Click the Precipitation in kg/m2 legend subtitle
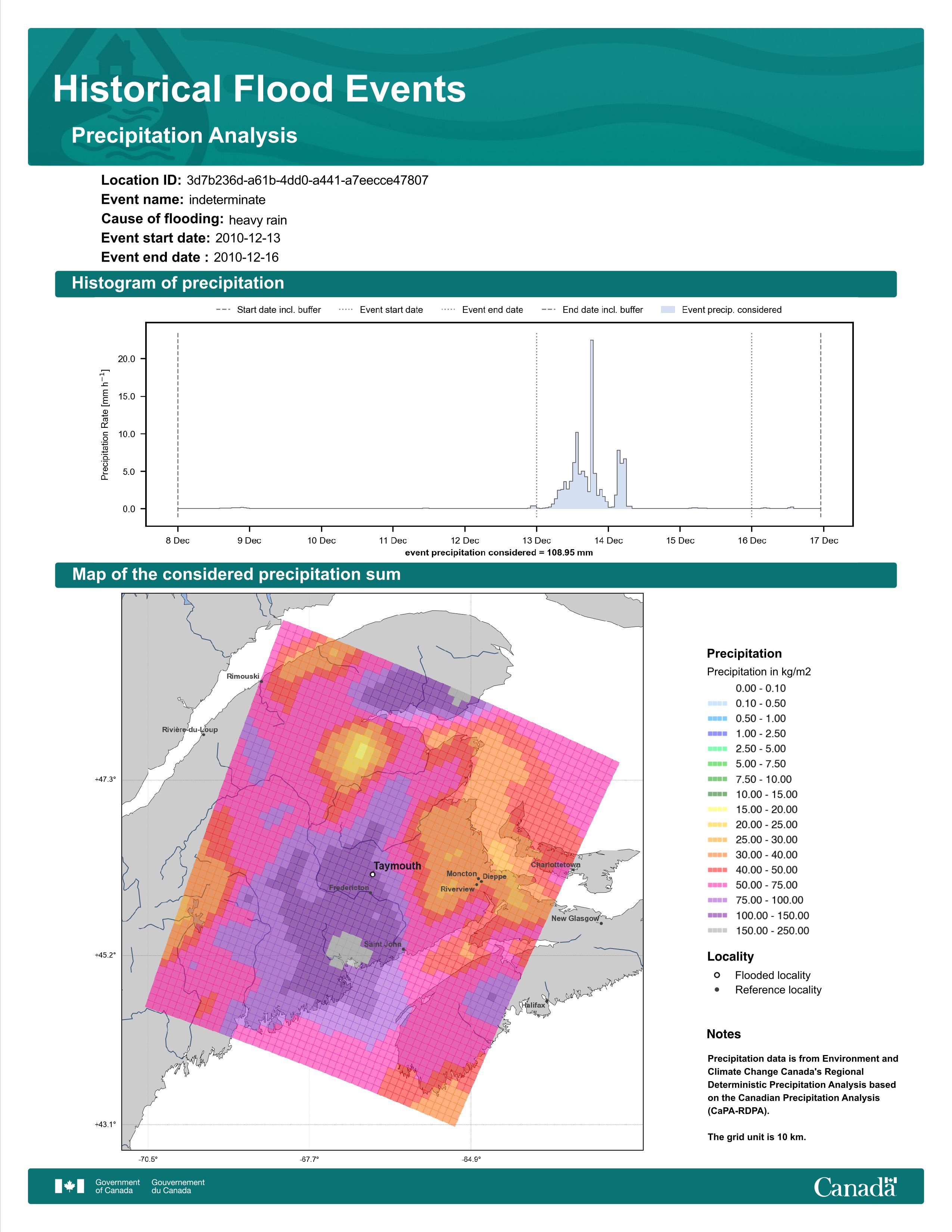The height and width of the screenshot is (1232, 952). click(x=759, y=672)
